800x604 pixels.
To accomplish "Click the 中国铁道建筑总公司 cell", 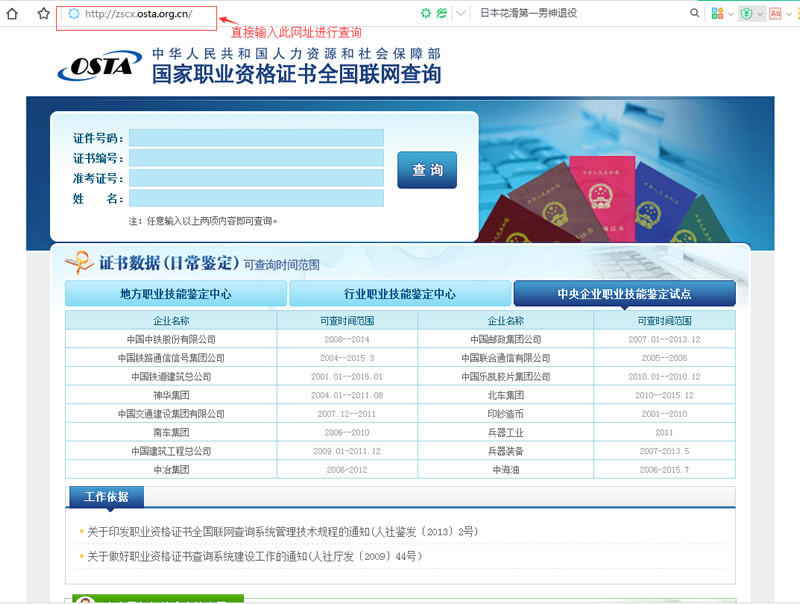I will (171, 376).
